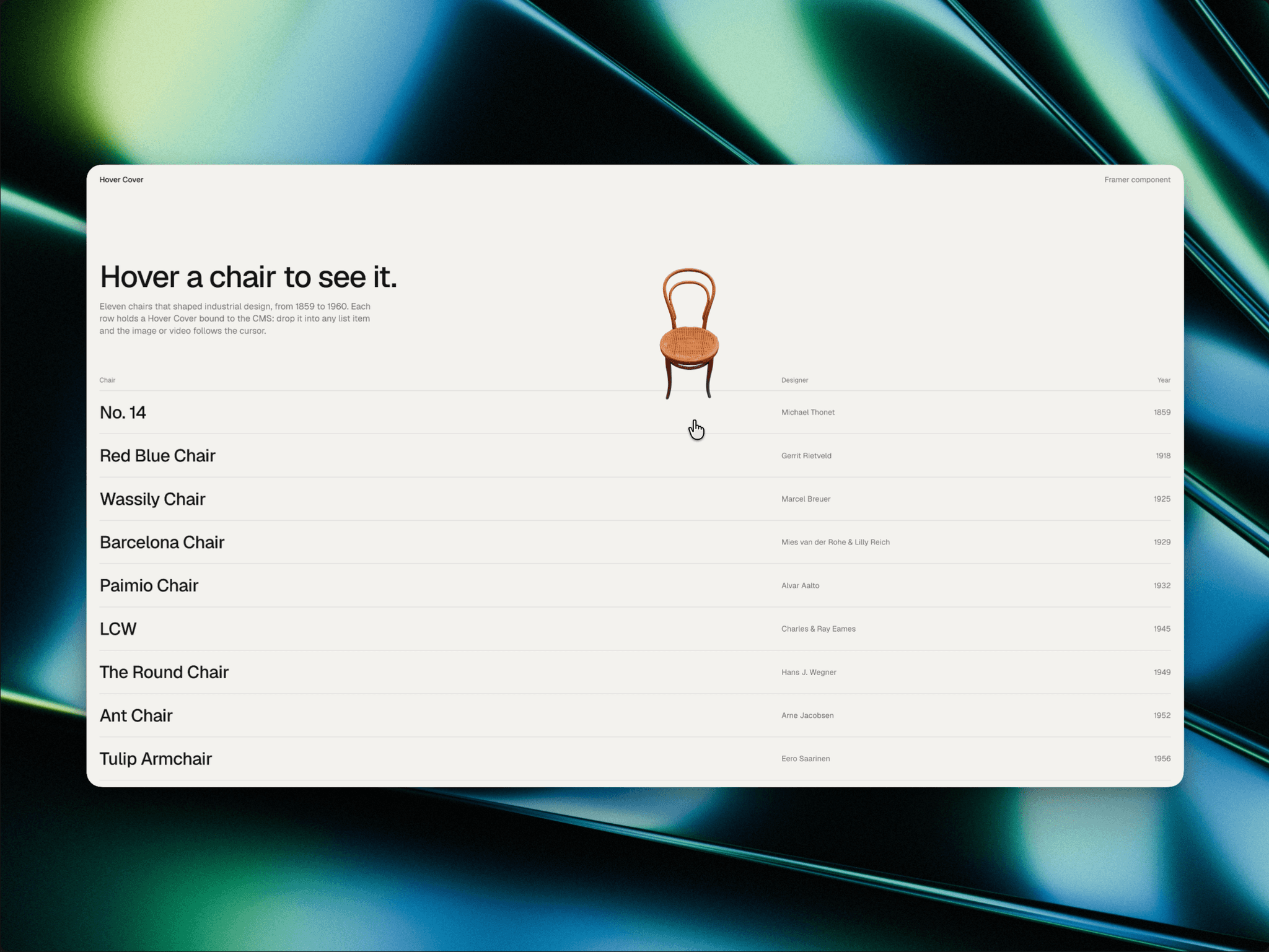Click the Barcelona Chair title
The width and height of the screenshot is (1269, 952).
(x=162, y=543)
